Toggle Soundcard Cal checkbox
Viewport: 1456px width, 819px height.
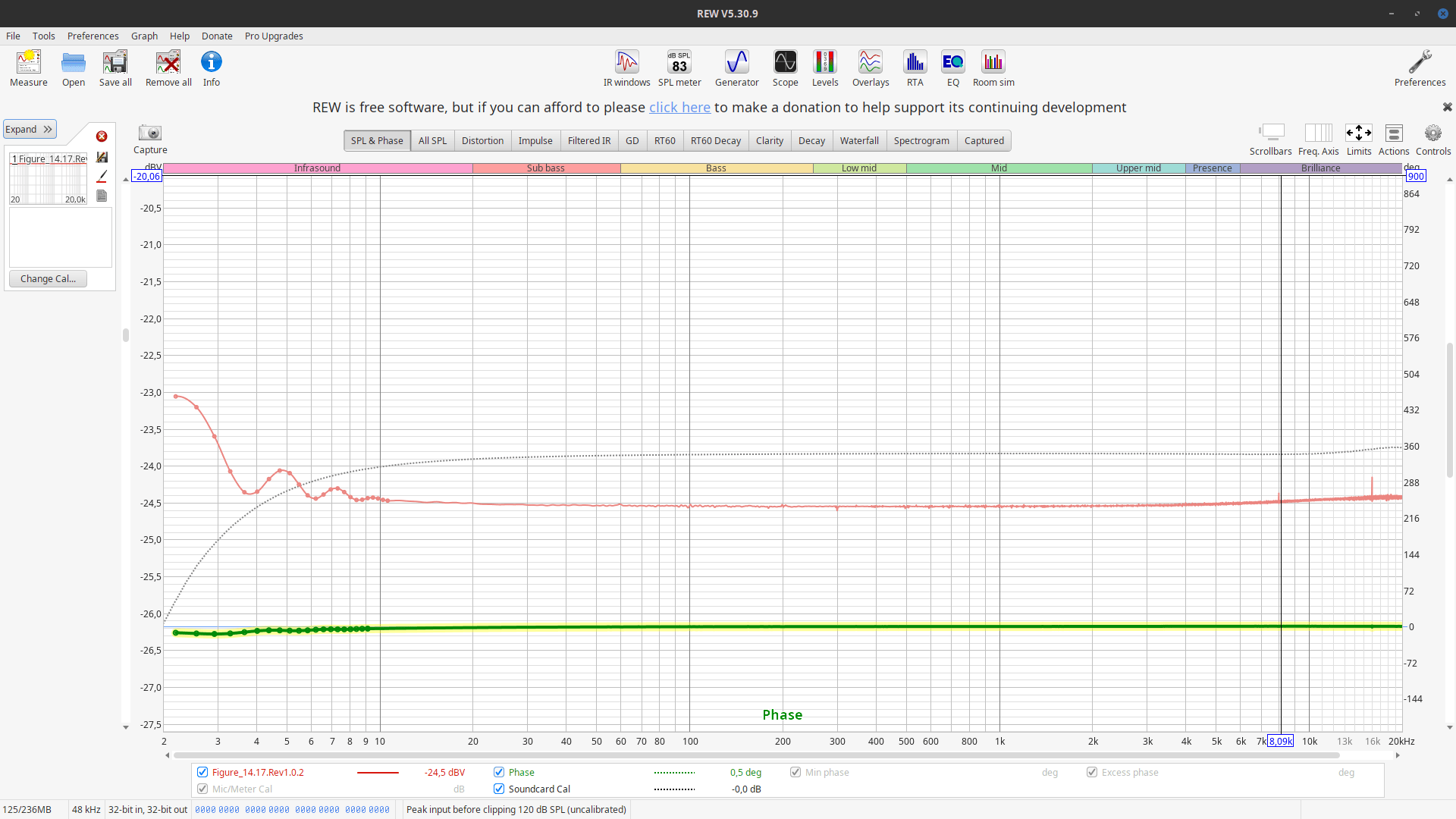point(499,789)
